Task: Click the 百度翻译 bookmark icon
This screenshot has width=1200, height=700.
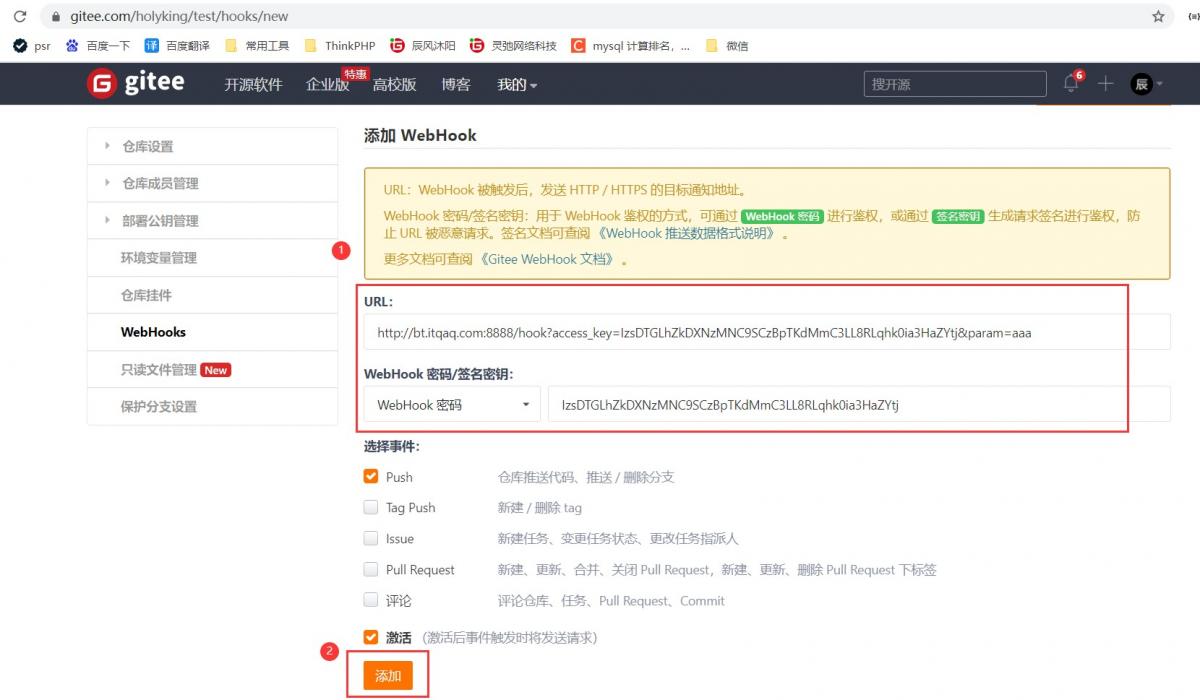Action: 151,45
